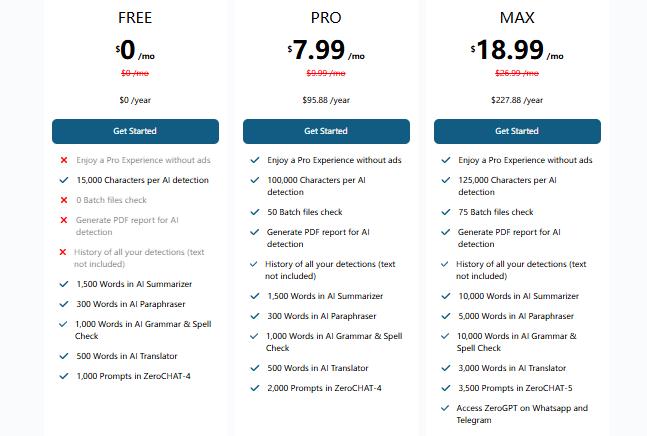This screenshot has height=436, width=647.
Task: Click red X beside FREE Generate PDF report
Action: pyautogui.click(x=64, y=220)
